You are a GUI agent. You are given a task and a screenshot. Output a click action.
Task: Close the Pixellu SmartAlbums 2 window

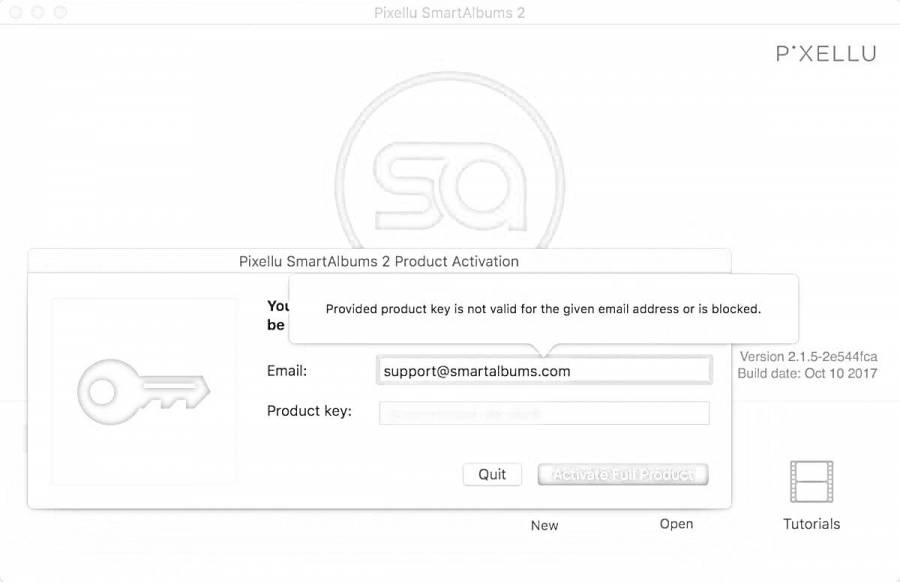point(17,13)
